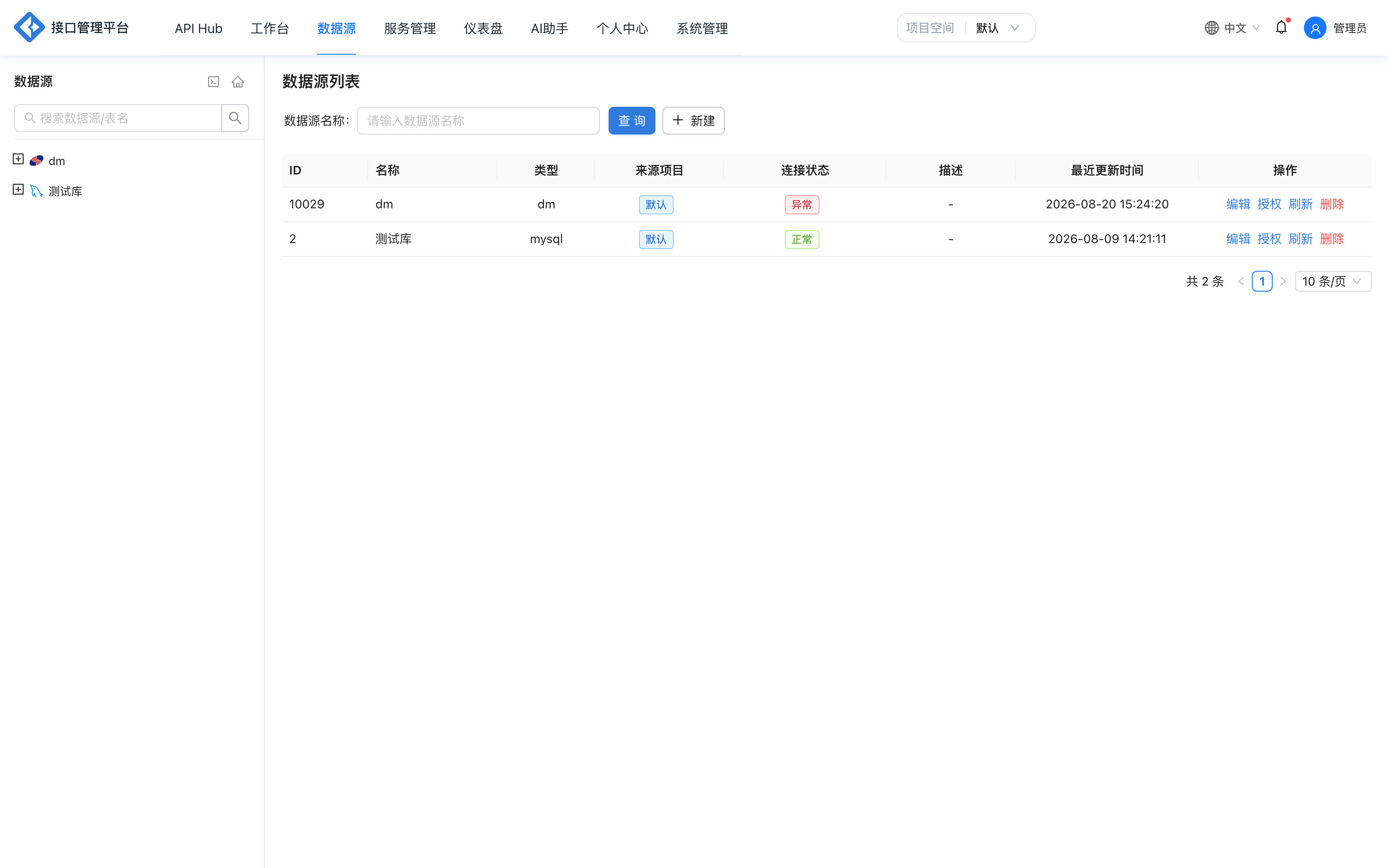
Task: Click 编辑 for the 测试库 row
Action: (x=1238, y=239)
